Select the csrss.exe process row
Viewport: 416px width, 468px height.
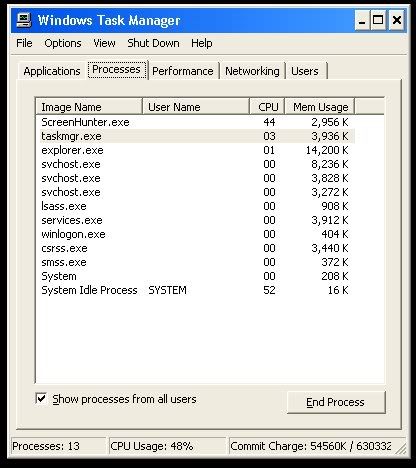[x=197, y=248]
